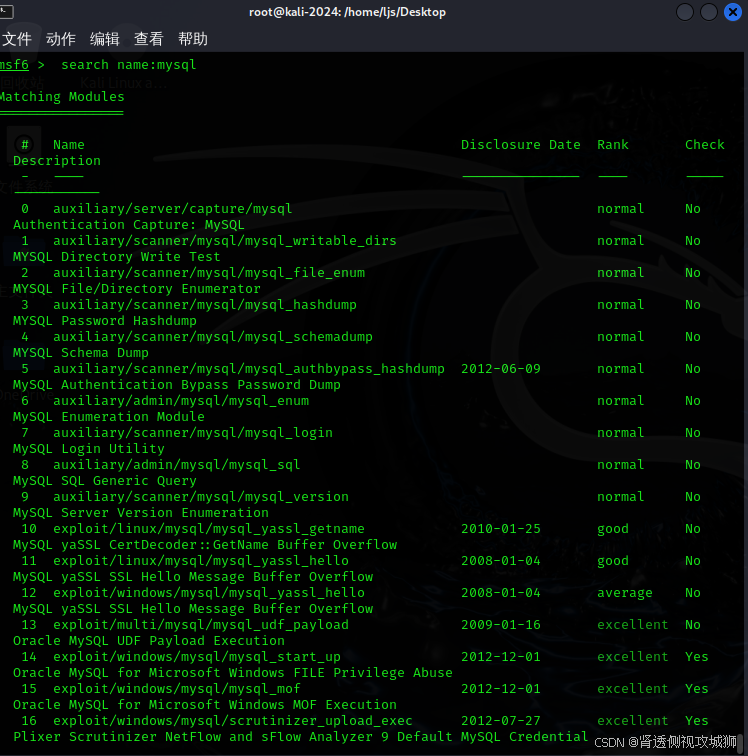Click the 'Check' column header

click(705, 145)
